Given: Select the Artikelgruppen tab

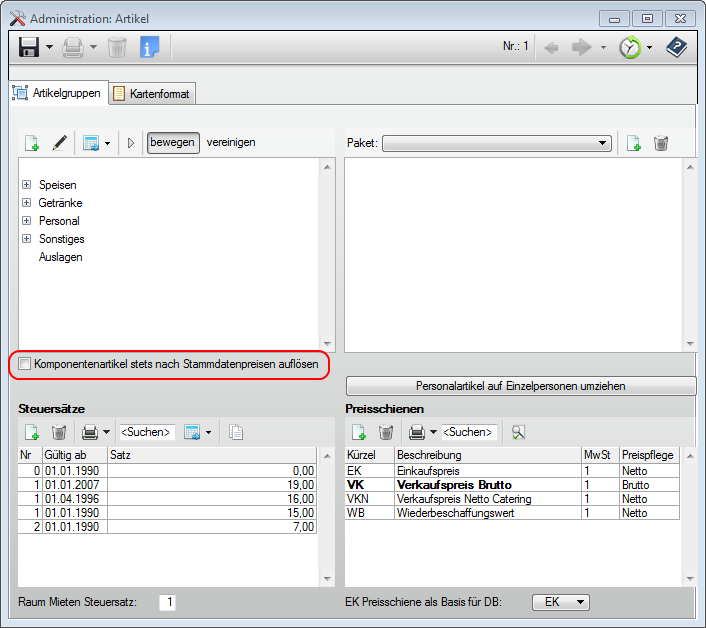Looking at the screenshot, I should 58,93.
